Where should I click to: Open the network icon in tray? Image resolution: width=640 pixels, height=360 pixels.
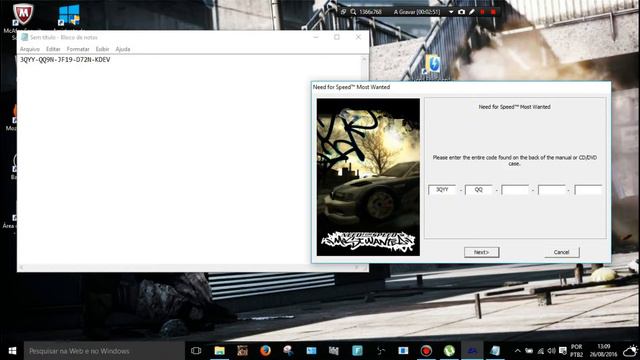pos(540,351)
